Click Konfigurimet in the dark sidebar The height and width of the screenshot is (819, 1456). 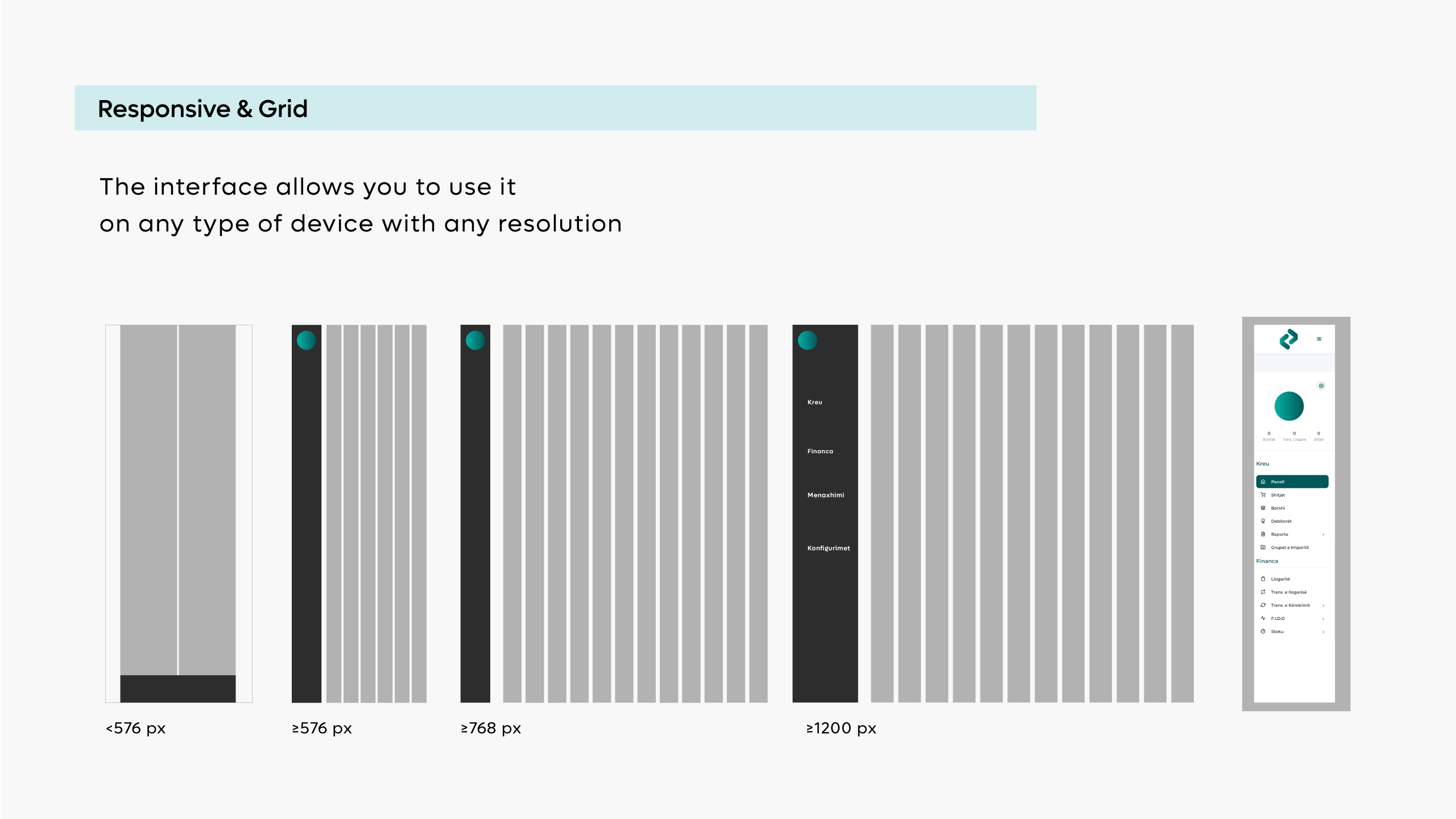click(828, 548)
